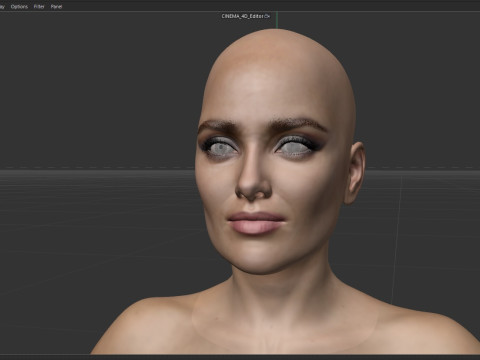Click the CINEMA_4D_Editor camera label
This screenshot has width=480, height=360.
[x=243, y=16]
